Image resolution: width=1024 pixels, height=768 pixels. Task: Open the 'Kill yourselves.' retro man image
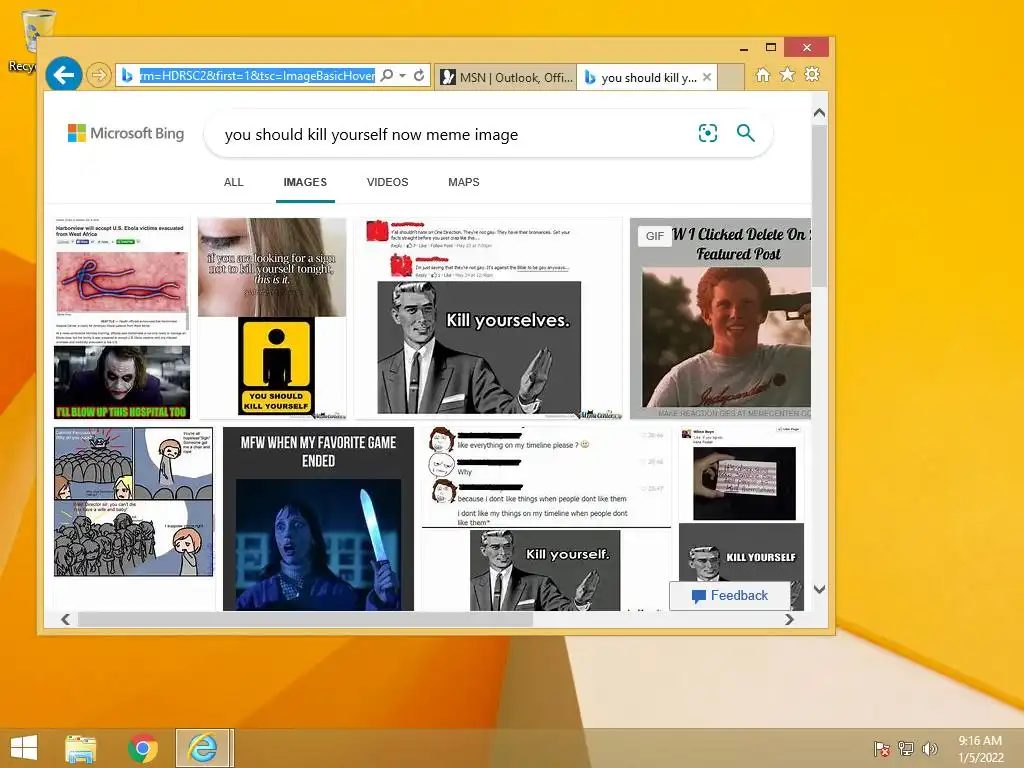click(x=488, y=319)
